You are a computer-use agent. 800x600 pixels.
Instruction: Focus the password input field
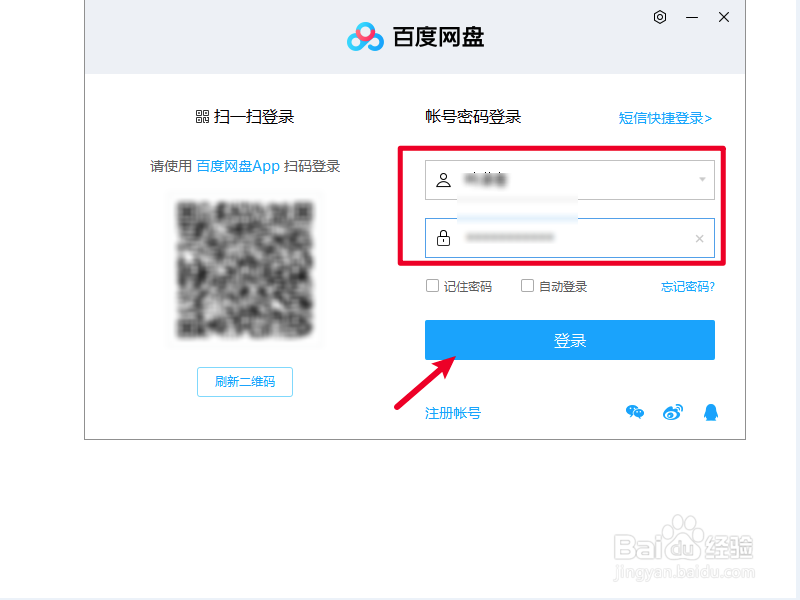pyautogui.click(x=569, y=238)
